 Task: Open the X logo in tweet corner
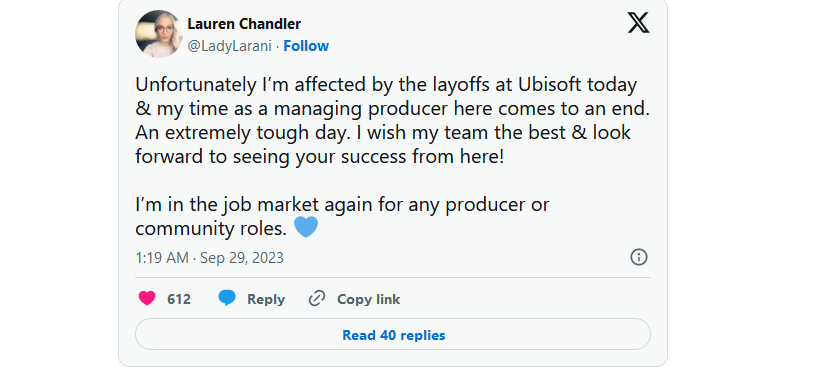(x=639, y=23)
